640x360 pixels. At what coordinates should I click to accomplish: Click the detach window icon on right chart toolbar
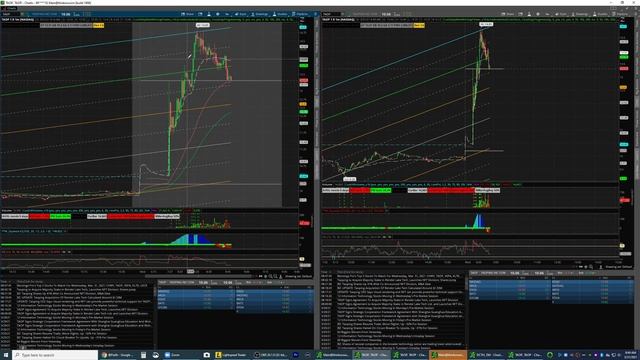click(x=521, y=14)
